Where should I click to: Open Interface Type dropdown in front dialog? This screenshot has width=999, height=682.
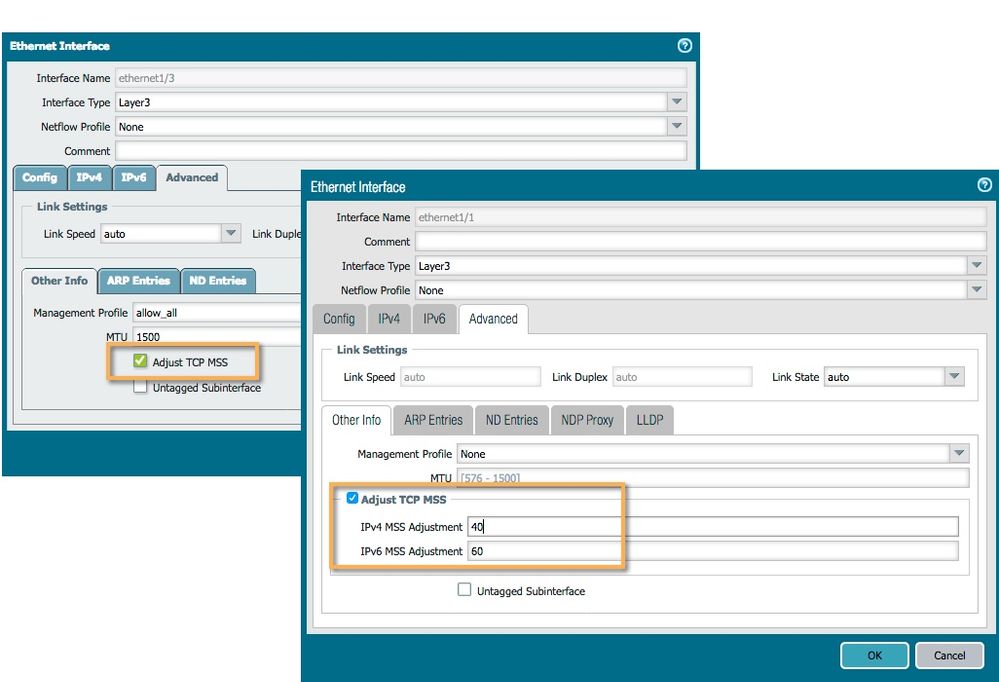[976, 265]
